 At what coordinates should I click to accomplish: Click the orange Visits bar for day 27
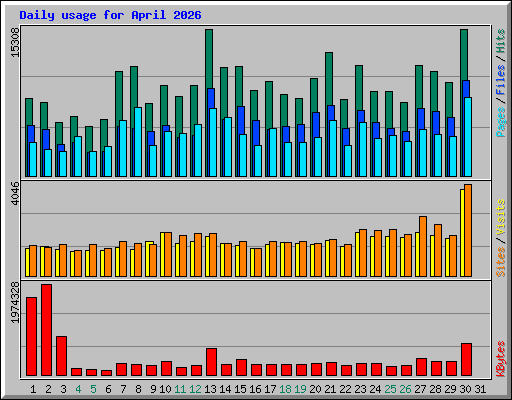(x=423, y=247)
